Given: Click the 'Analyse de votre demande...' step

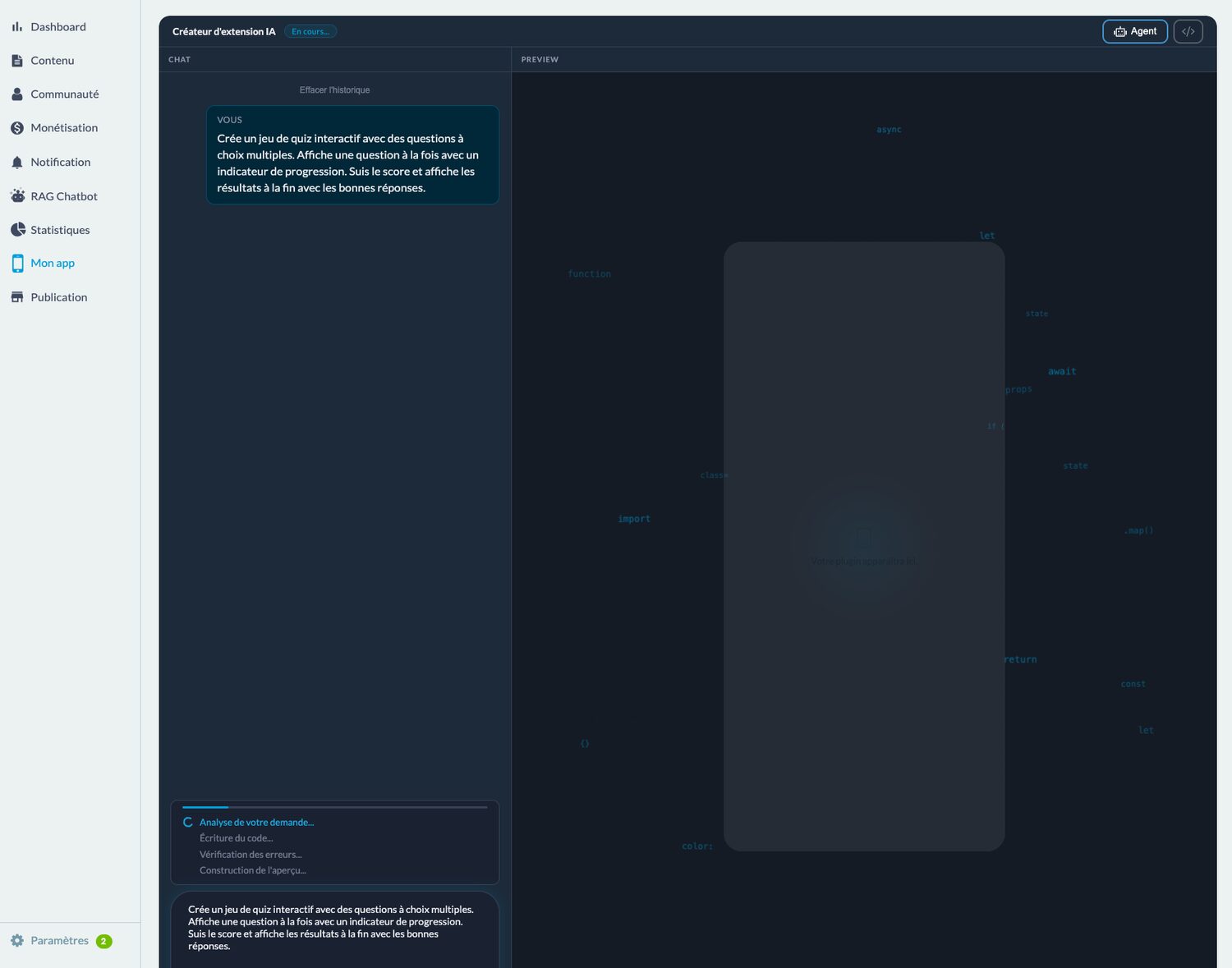Looking at the screenshot, I should coord(256,823).
